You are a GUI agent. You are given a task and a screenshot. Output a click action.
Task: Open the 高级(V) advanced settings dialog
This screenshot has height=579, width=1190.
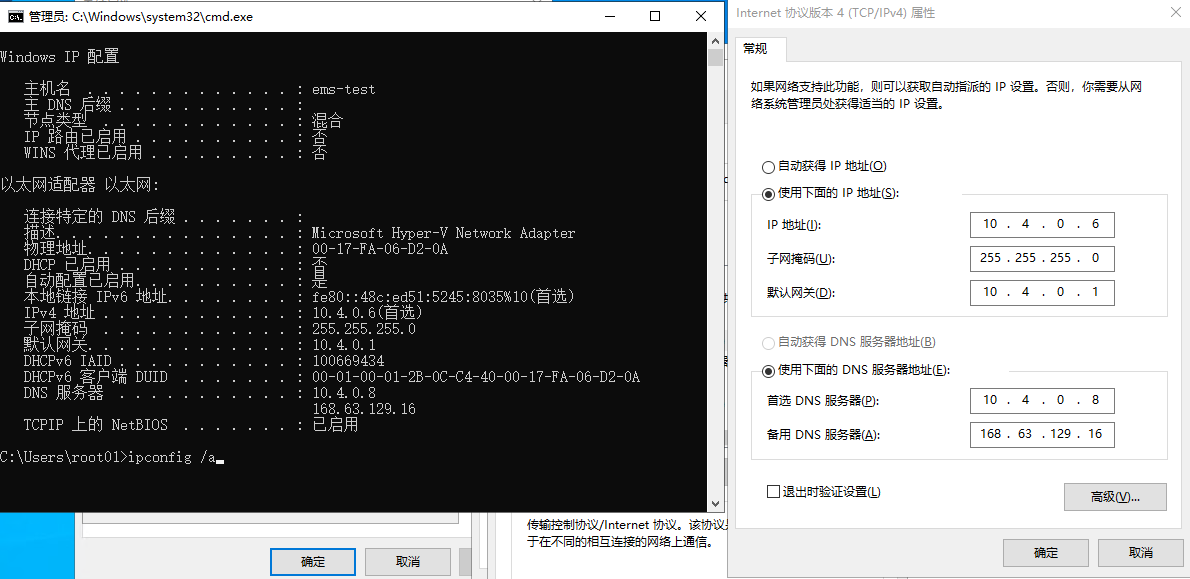[x=1115, y=496]
